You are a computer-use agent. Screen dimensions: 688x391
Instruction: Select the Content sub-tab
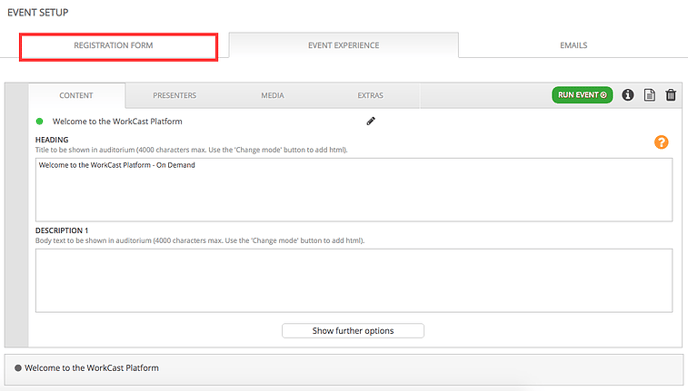click(x=76, y=95)
